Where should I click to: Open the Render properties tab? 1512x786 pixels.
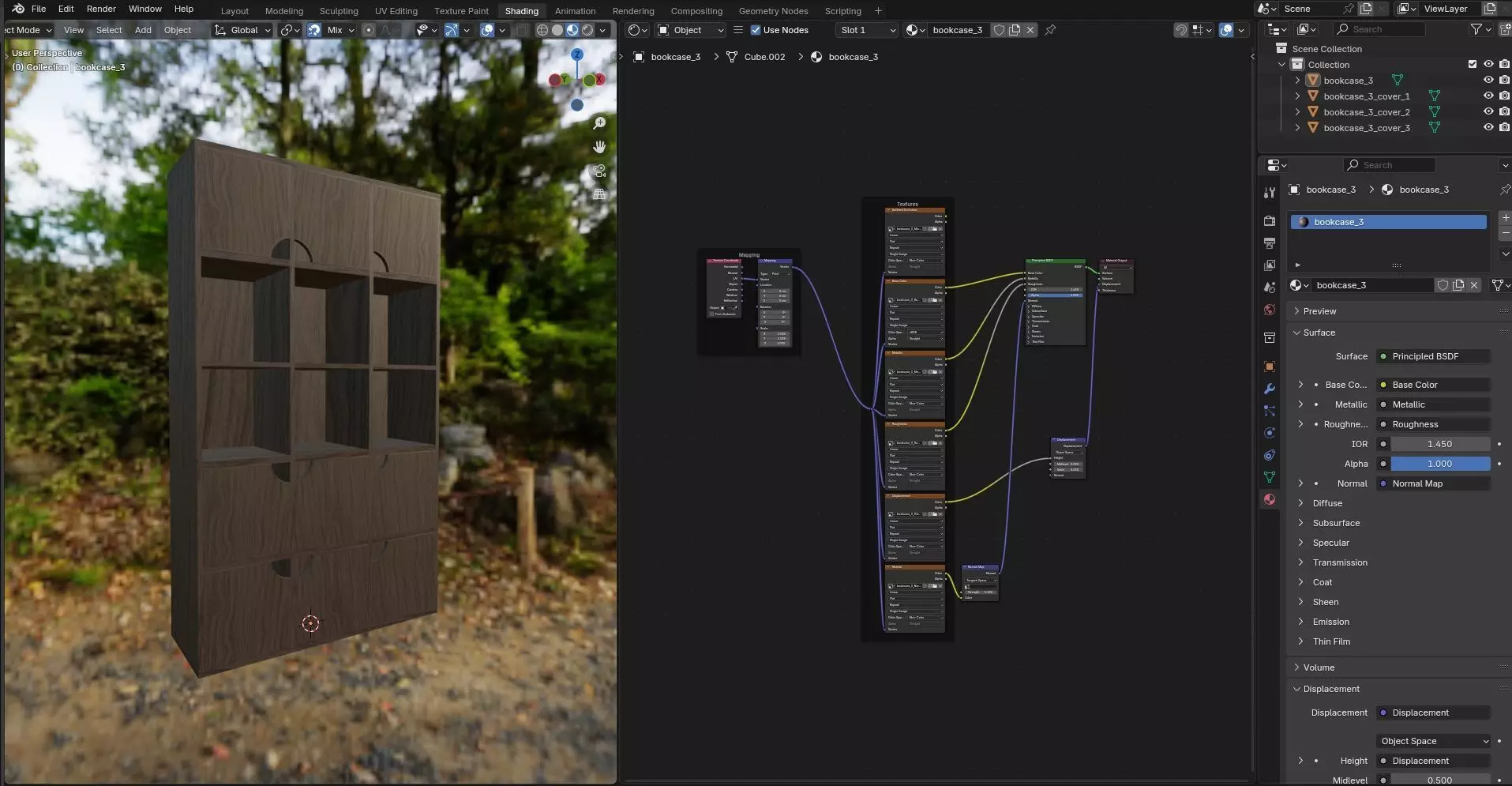click(1270, 221)
